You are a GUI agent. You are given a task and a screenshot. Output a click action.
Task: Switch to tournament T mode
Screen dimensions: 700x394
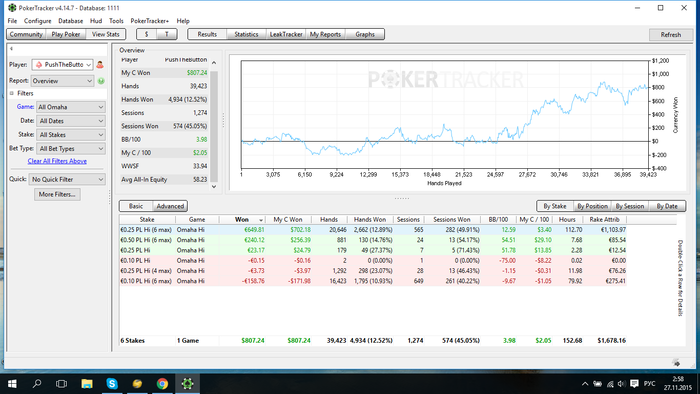tap(167, 34)
